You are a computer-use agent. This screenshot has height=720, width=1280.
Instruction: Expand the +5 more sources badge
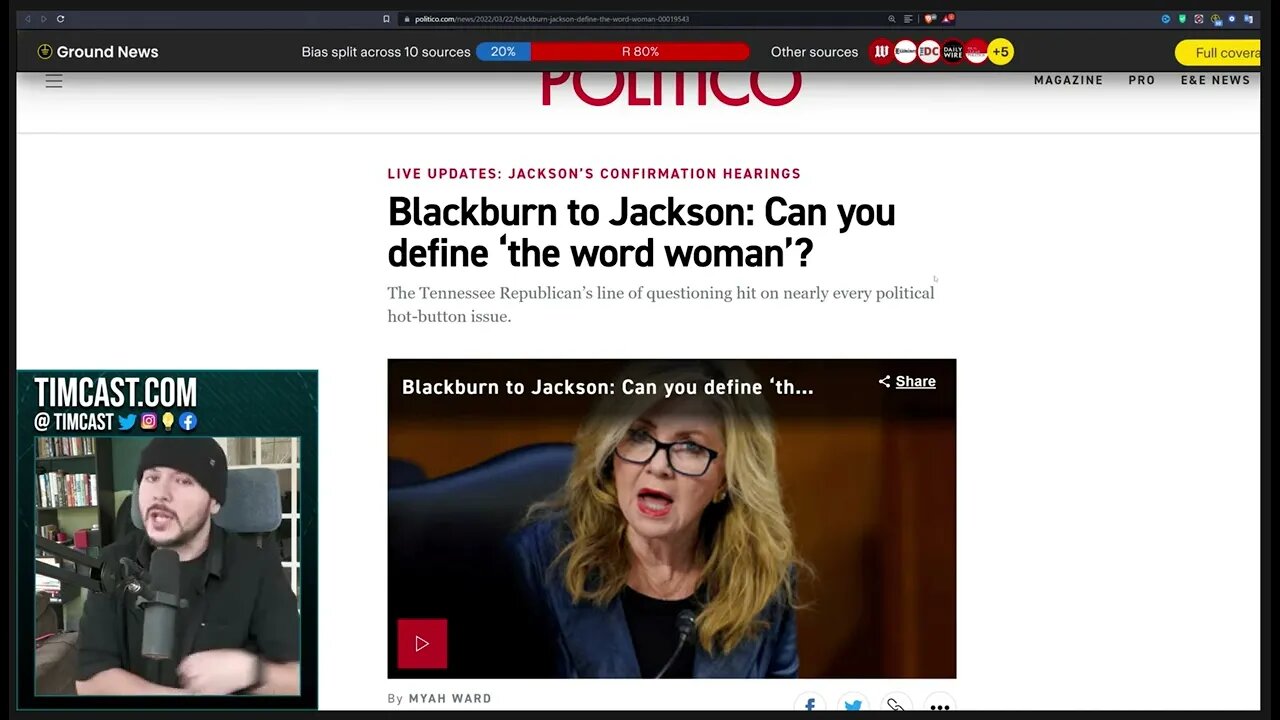point(1001,52)
